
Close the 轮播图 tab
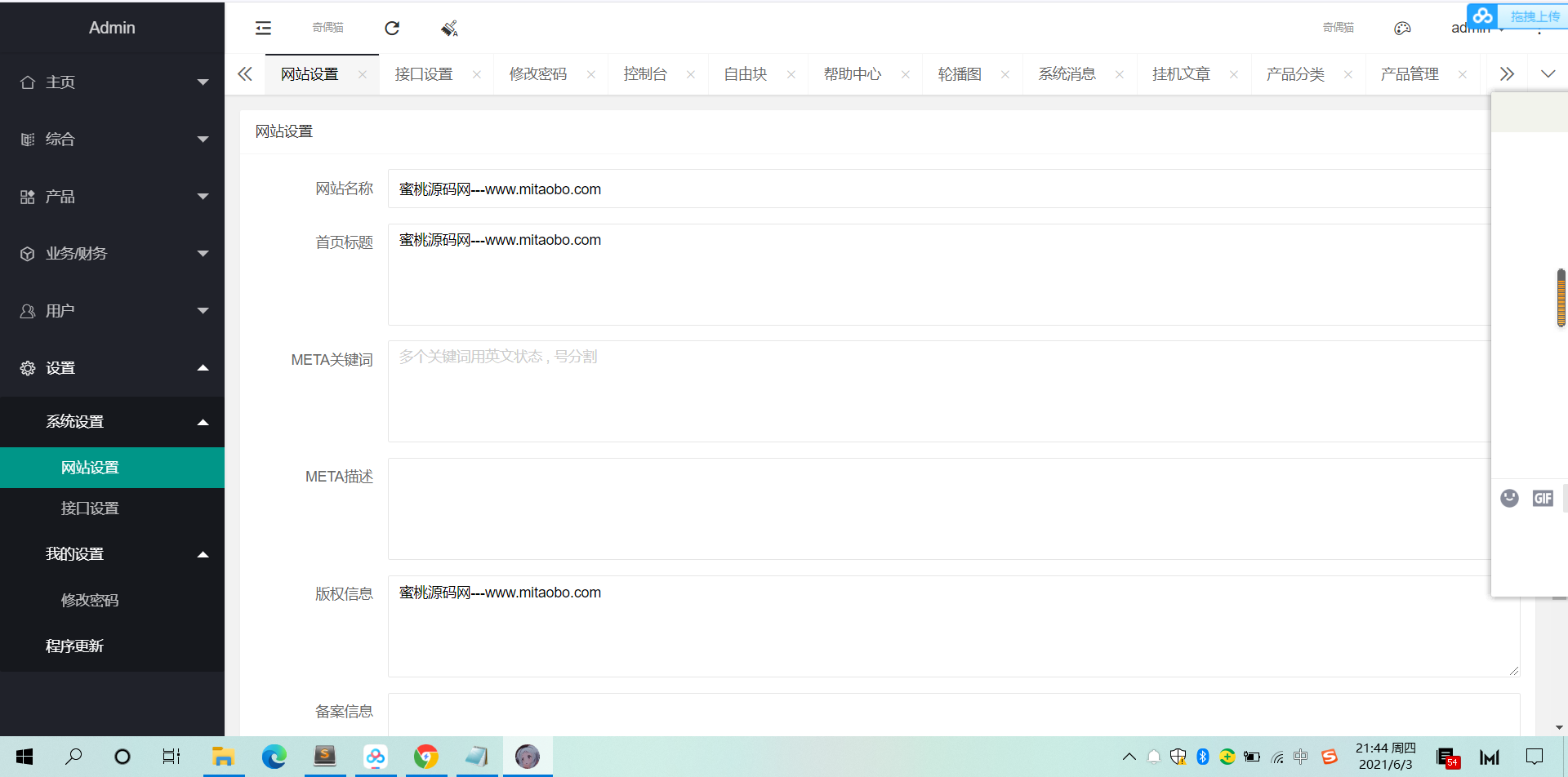point(1005,74)
